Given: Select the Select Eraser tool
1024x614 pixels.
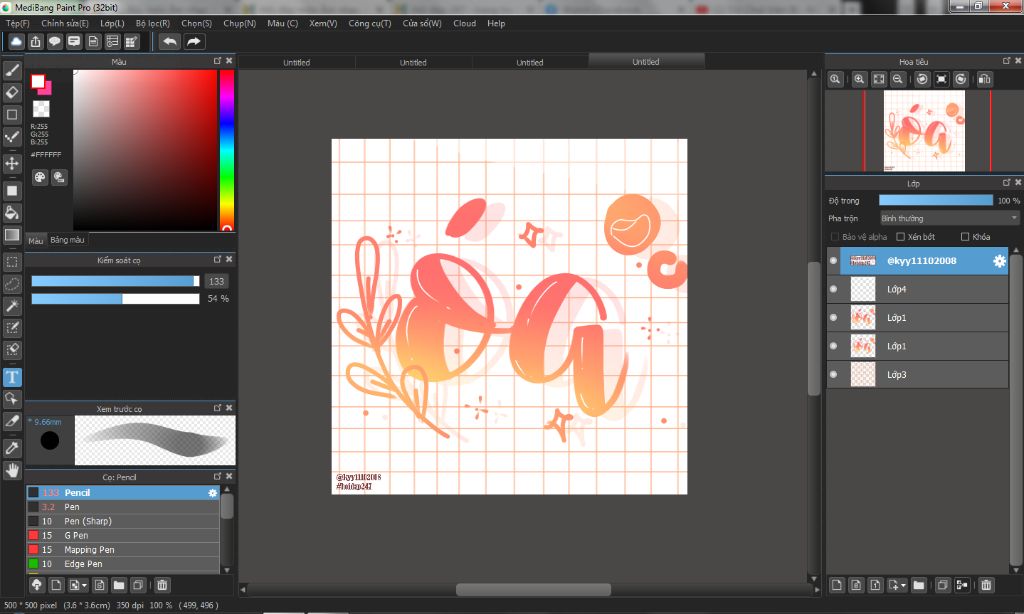Looking at the screenshot, I should tap(12, 349).
